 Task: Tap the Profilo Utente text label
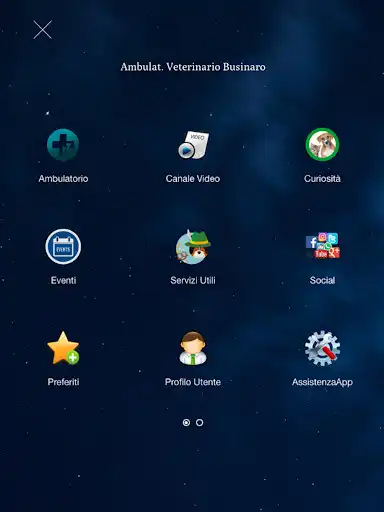click(x=193, y=382)
